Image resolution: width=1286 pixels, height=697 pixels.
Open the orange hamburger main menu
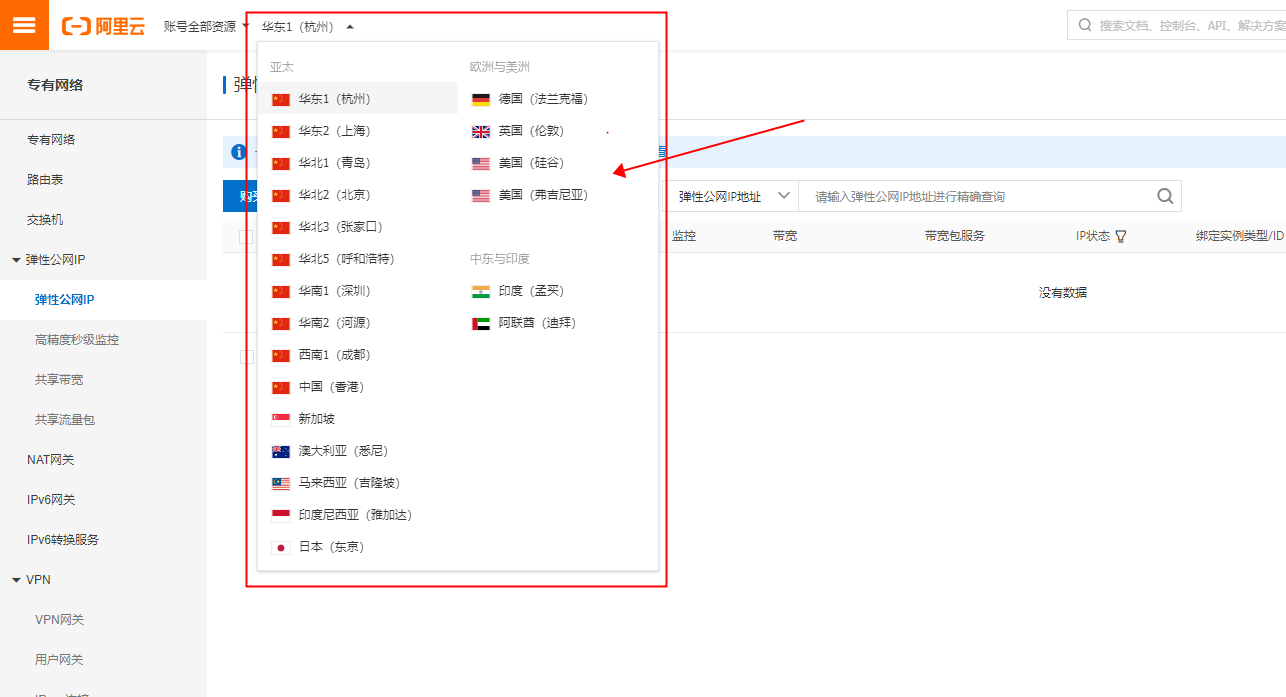[24, 25]
